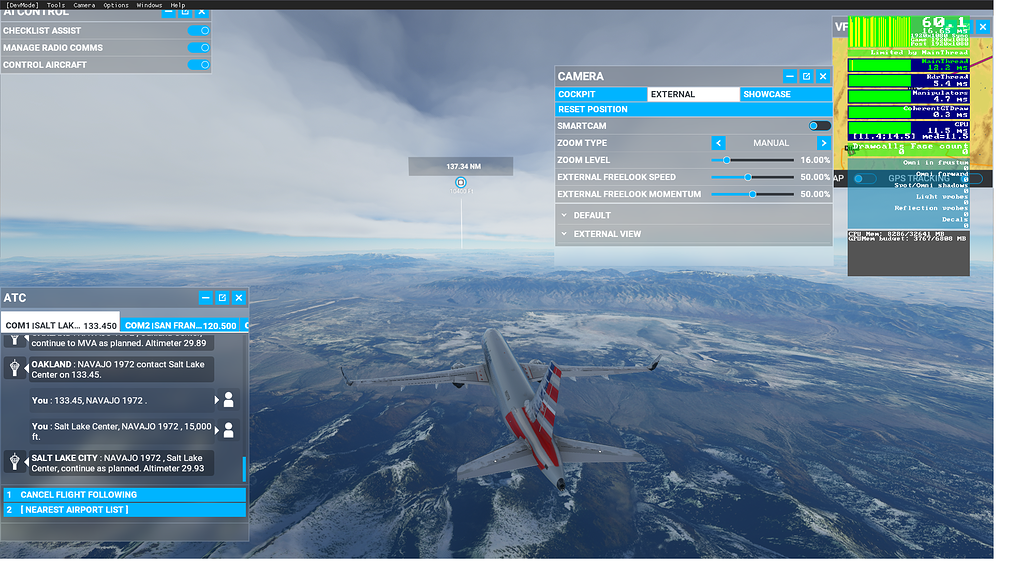Click the 137.34 NM waypoint marker
1035x582 pixels.
(x=461, y=182)
